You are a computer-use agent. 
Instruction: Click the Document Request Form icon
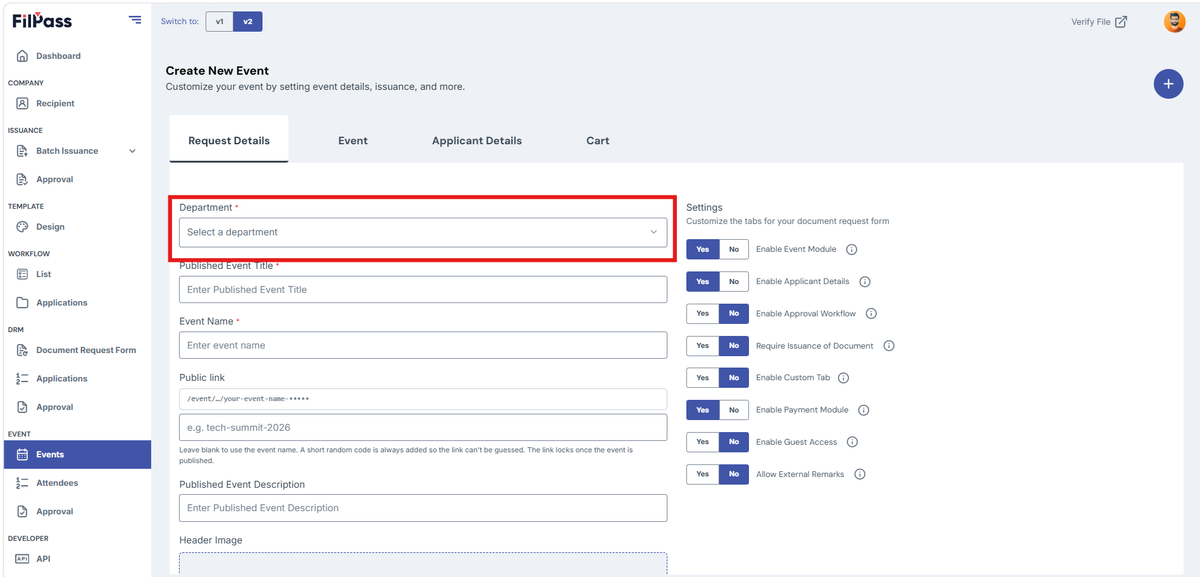tap(22, 350)
